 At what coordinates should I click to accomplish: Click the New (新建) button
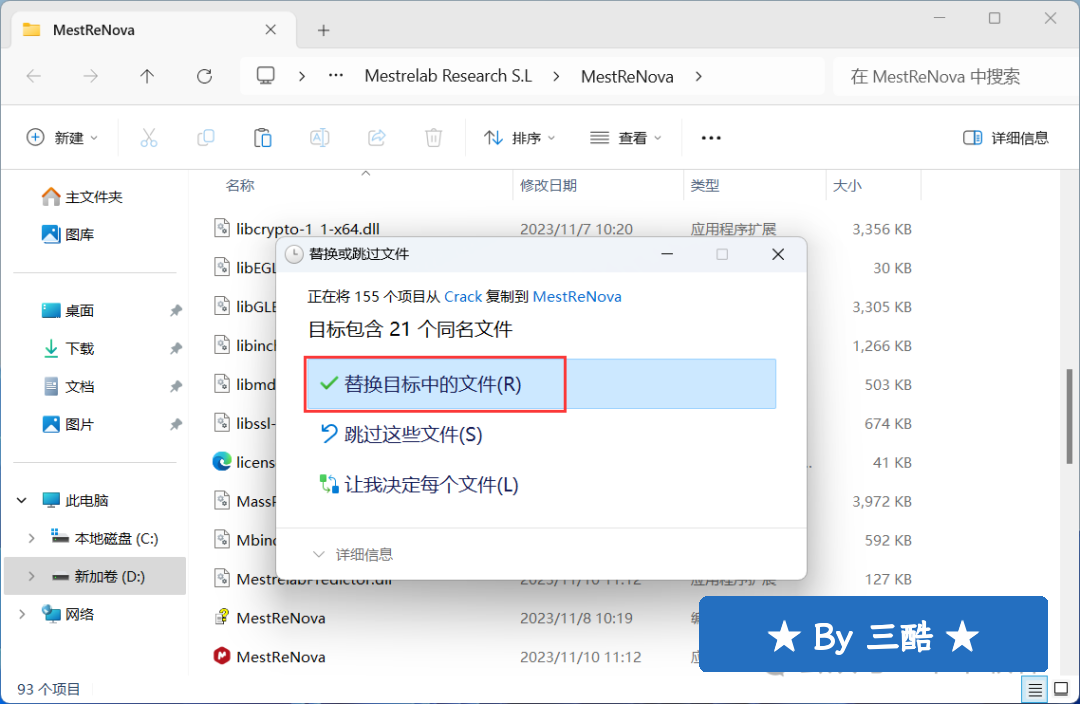pyautogui.click(x=62, y=138)
